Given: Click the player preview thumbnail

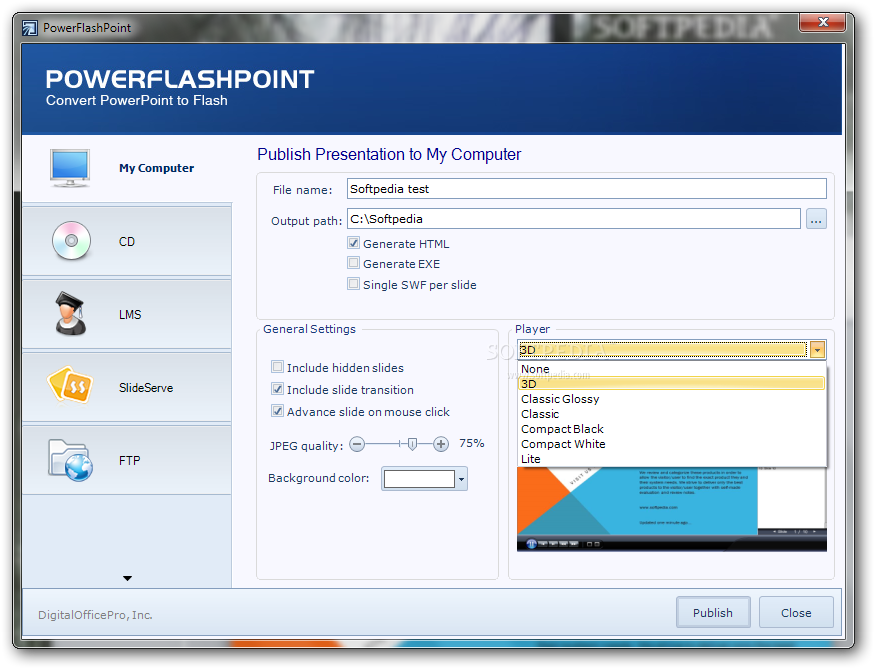Looking at the screenshot, I should pos(672,509).
